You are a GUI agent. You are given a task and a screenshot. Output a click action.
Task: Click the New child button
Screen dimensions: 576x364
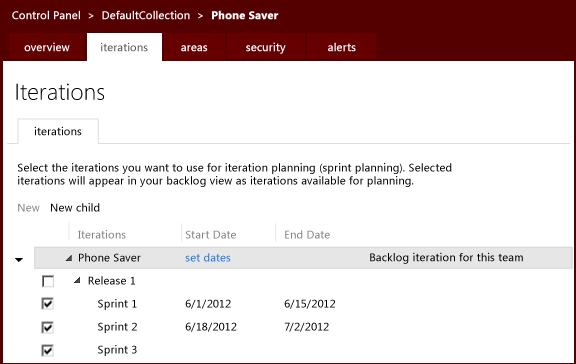(x=75, y=208)
